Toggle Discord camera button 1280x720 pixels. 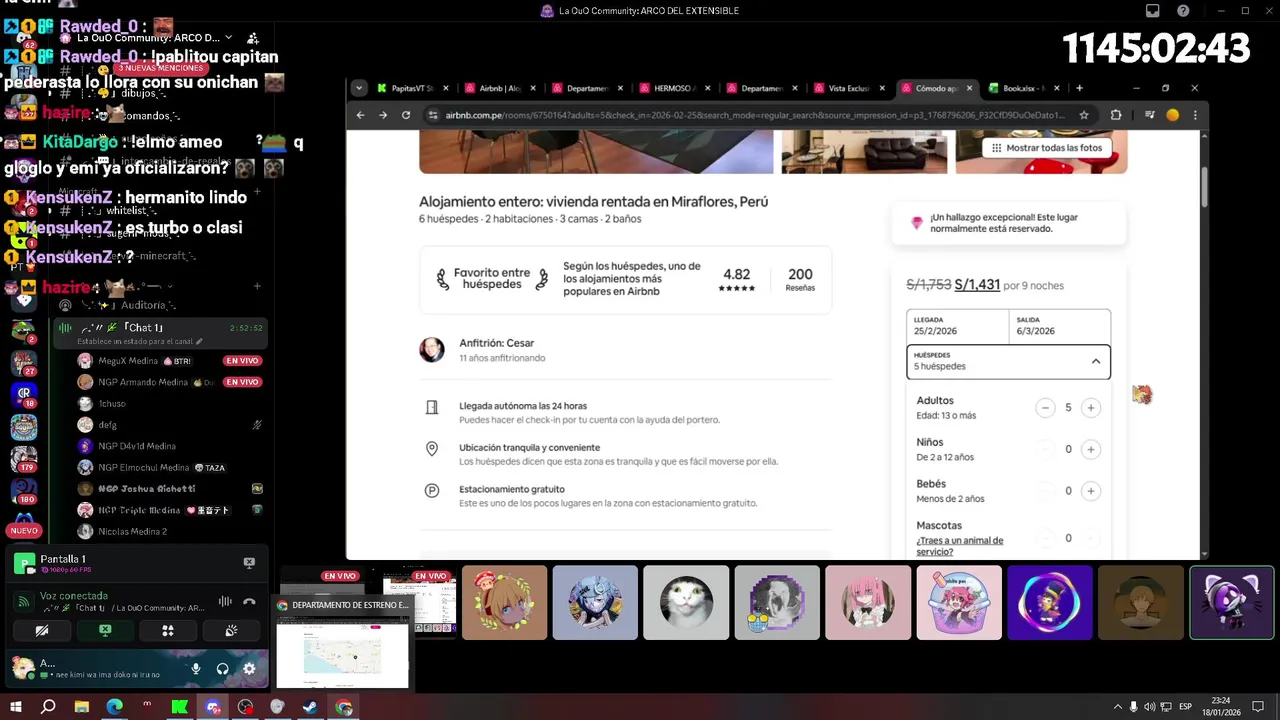pyautogui.click(x=42, y=631)
